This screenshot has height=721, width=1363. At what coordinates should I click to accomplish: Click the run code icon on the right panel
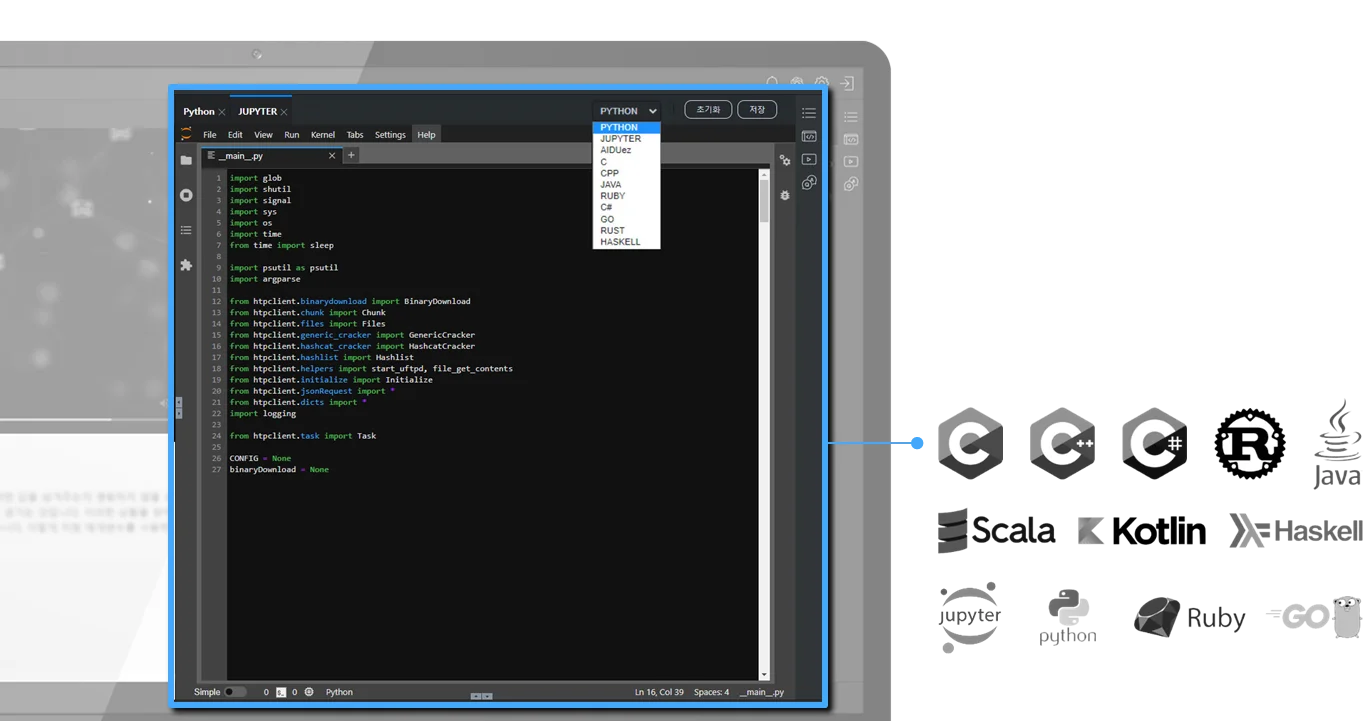[x=808, y=160]
